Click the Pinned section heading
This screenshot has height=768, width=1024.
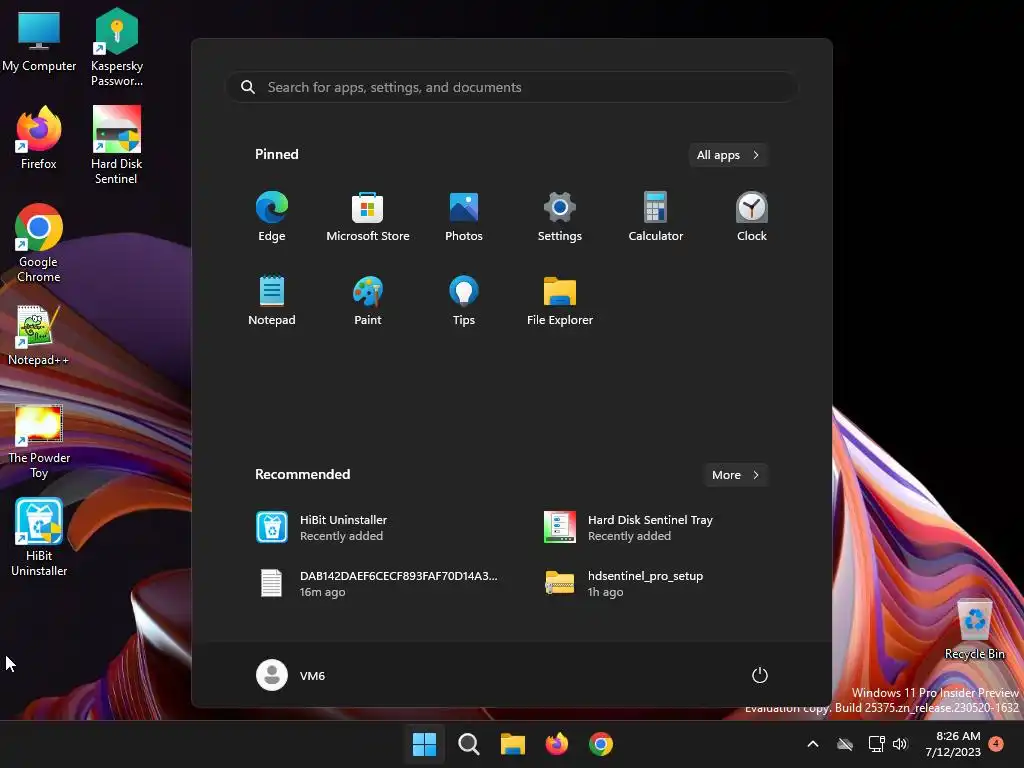(x=276, y=154)
